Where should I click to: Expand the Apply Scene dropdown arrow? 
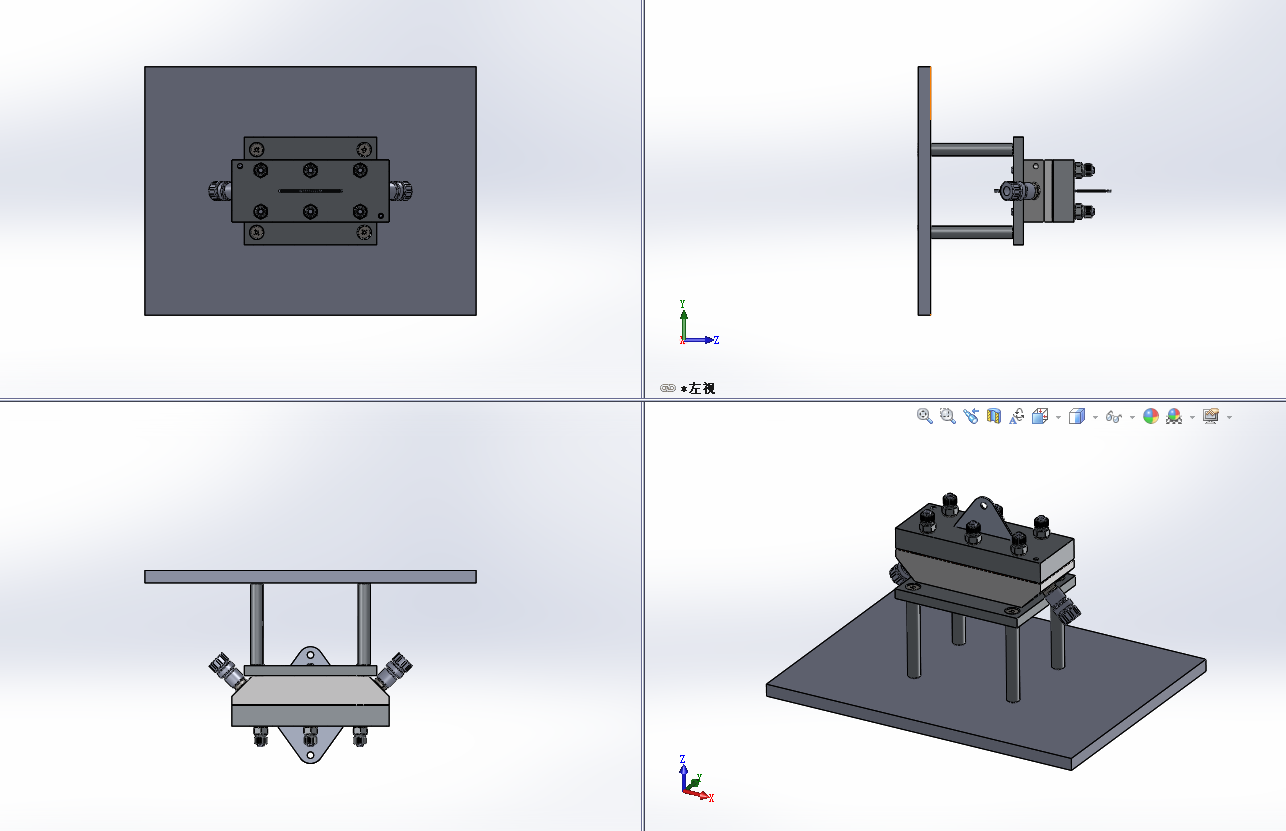pyautogui.click(x=1192, y=417)
